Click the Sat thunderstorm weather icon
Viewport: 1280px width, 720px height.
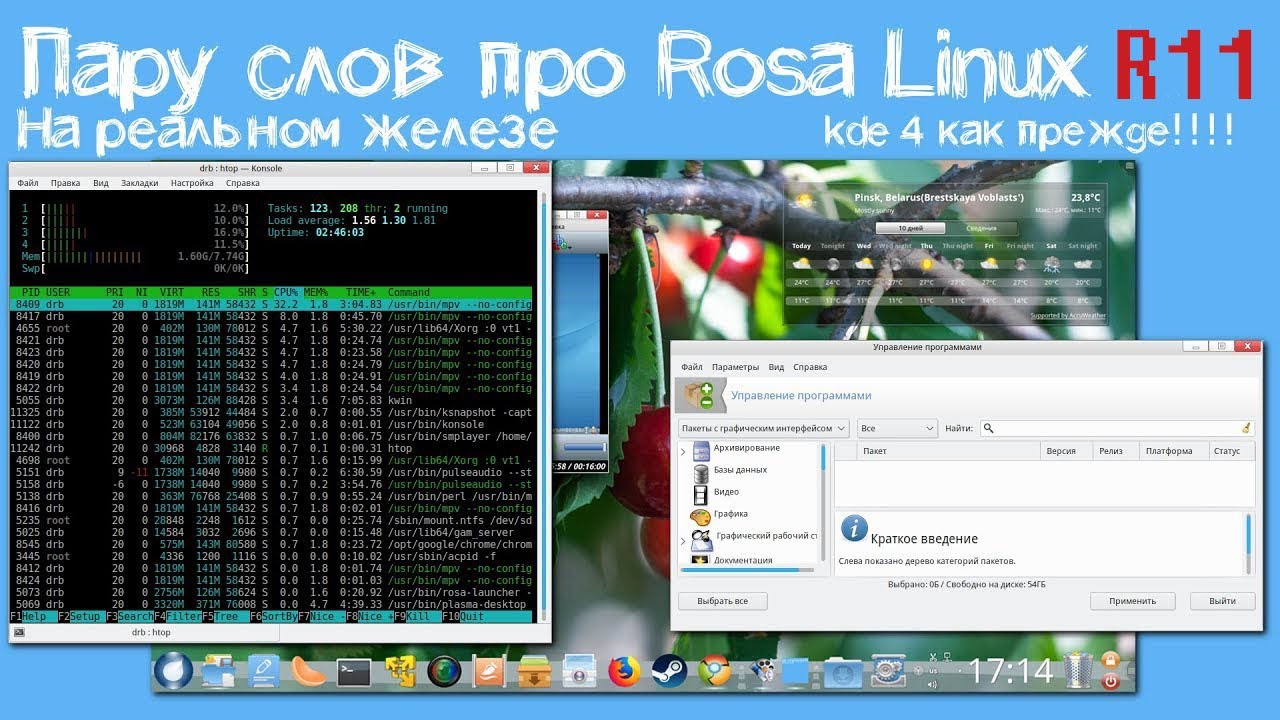pos(1054,264)
